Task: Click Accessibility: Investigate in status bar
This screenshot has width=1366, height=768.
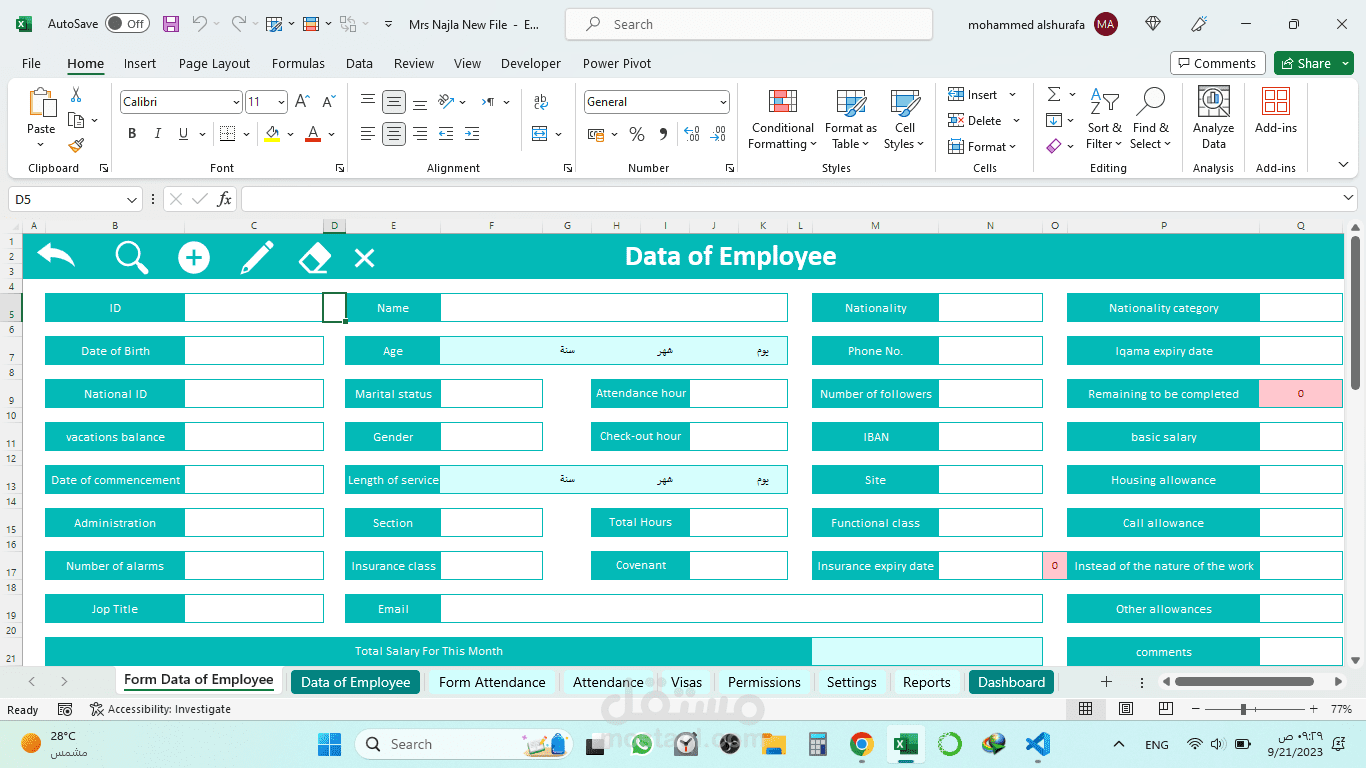Action: click(x=160, y=709)
